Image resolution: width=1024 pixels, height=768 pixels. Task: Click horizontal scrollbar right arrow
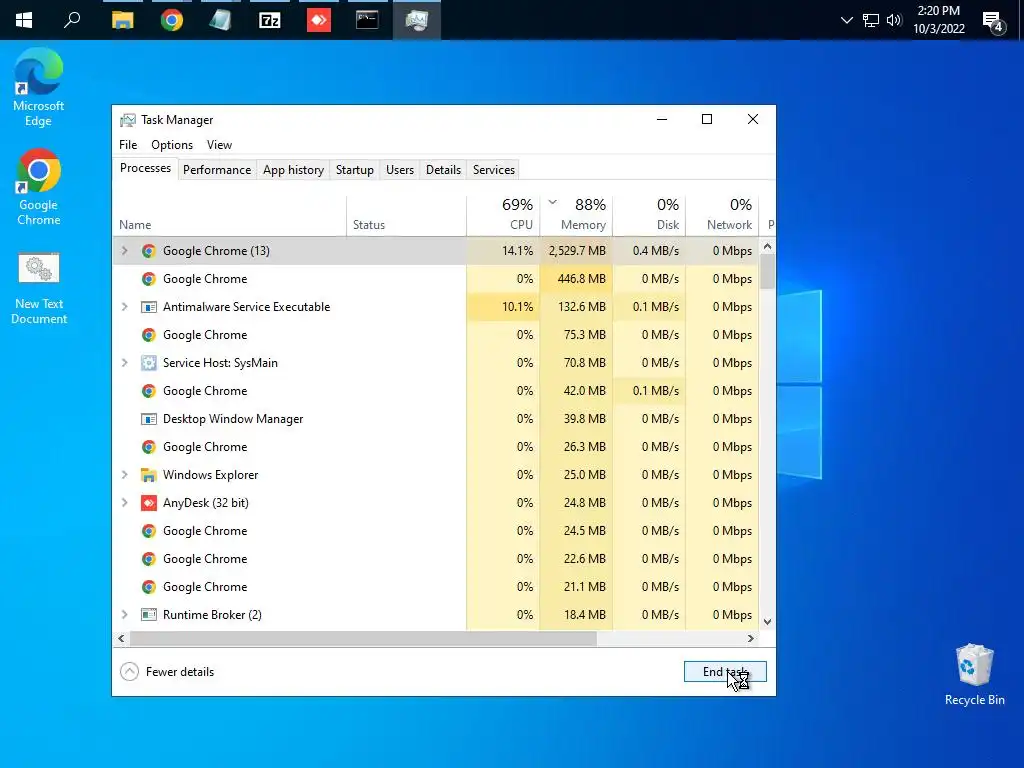pos(750,638)
